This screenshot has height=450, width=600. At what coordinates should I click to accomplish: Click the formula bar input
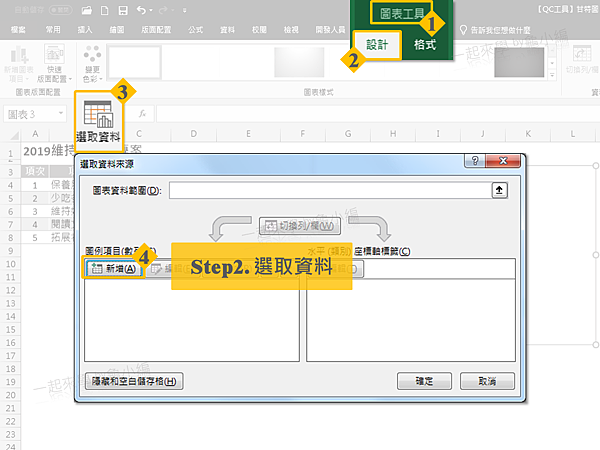(378, 114)
